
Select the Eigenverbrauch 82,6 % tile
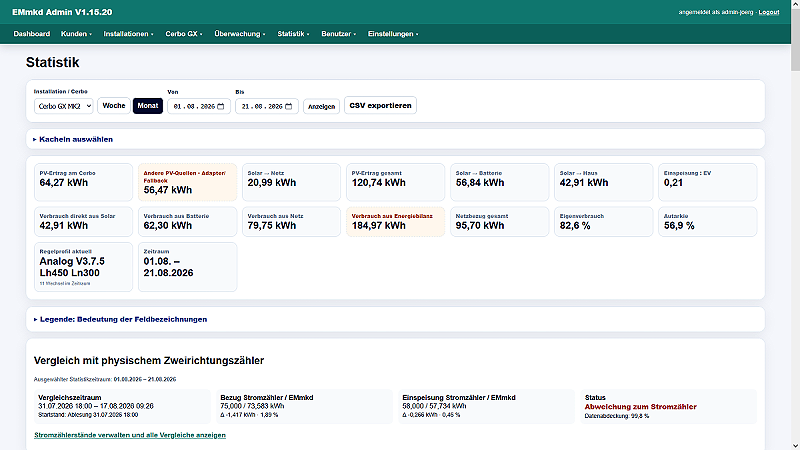[x=604, y=221]
